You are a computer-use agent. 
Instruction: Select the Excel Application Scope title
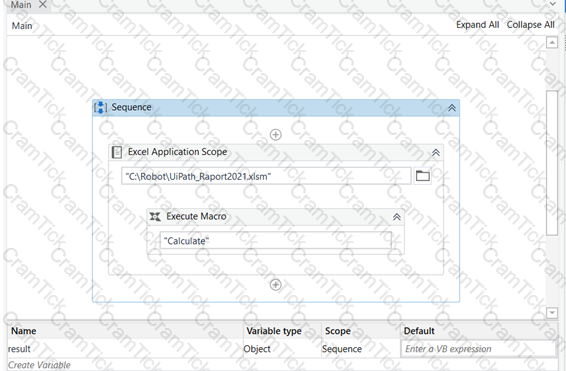point(177,152)
